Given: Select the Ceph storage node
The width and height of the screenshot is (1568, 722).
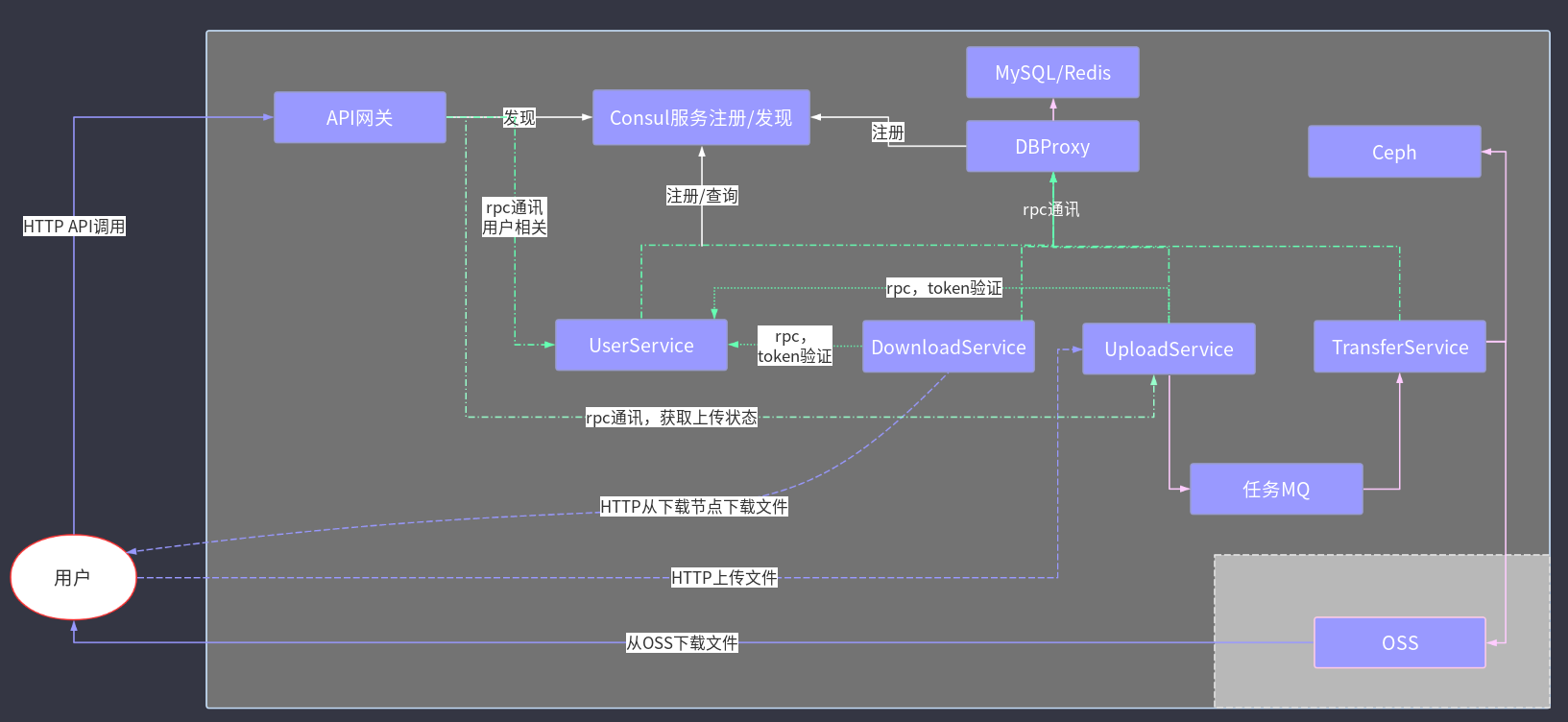Looking at the screenshot, I should (x=1394, y=152).
